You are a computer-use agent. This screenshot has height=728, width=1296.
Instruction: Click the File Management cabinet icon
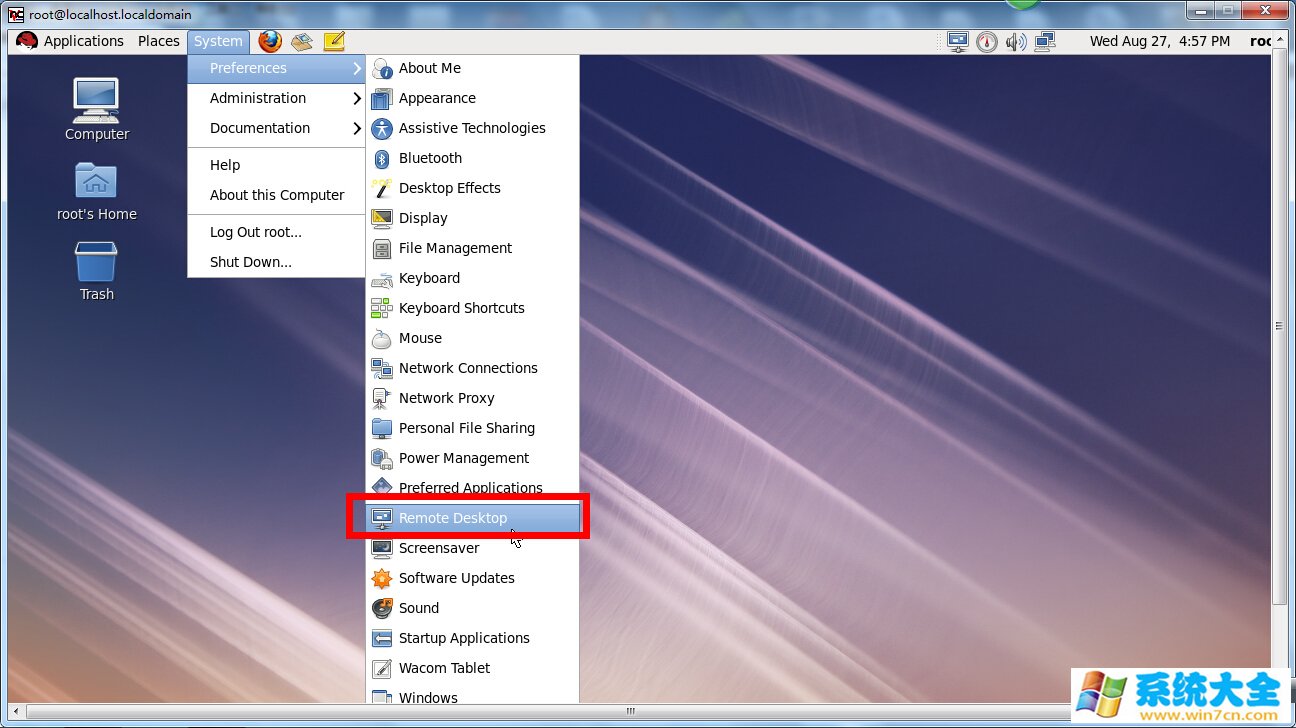[382, 248]
